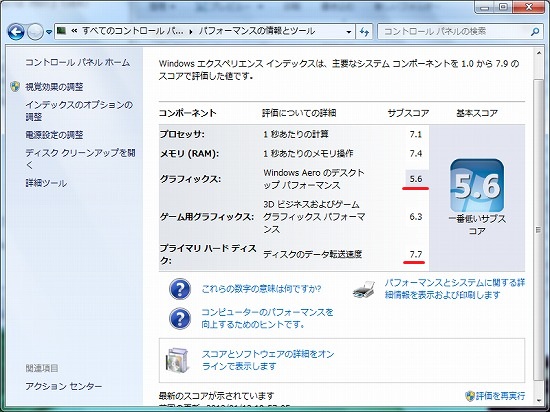Run 評価を再実行 link
The image size is (550, 412).
pyautogui.click(x=500, y=396)
